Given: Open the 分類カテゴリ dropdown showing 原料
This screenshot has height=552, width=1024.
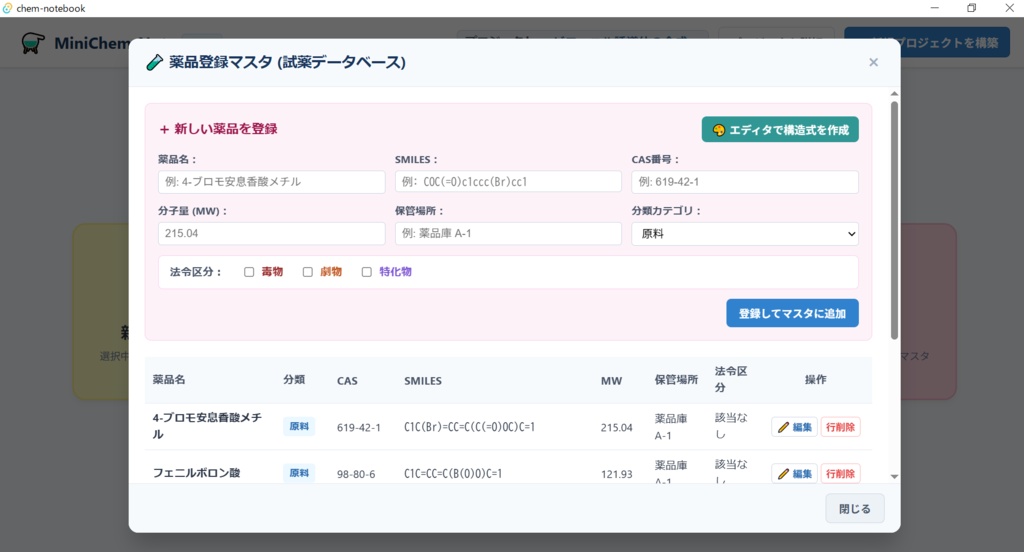Looking at the screenshot, I should (x=744, y=234).
